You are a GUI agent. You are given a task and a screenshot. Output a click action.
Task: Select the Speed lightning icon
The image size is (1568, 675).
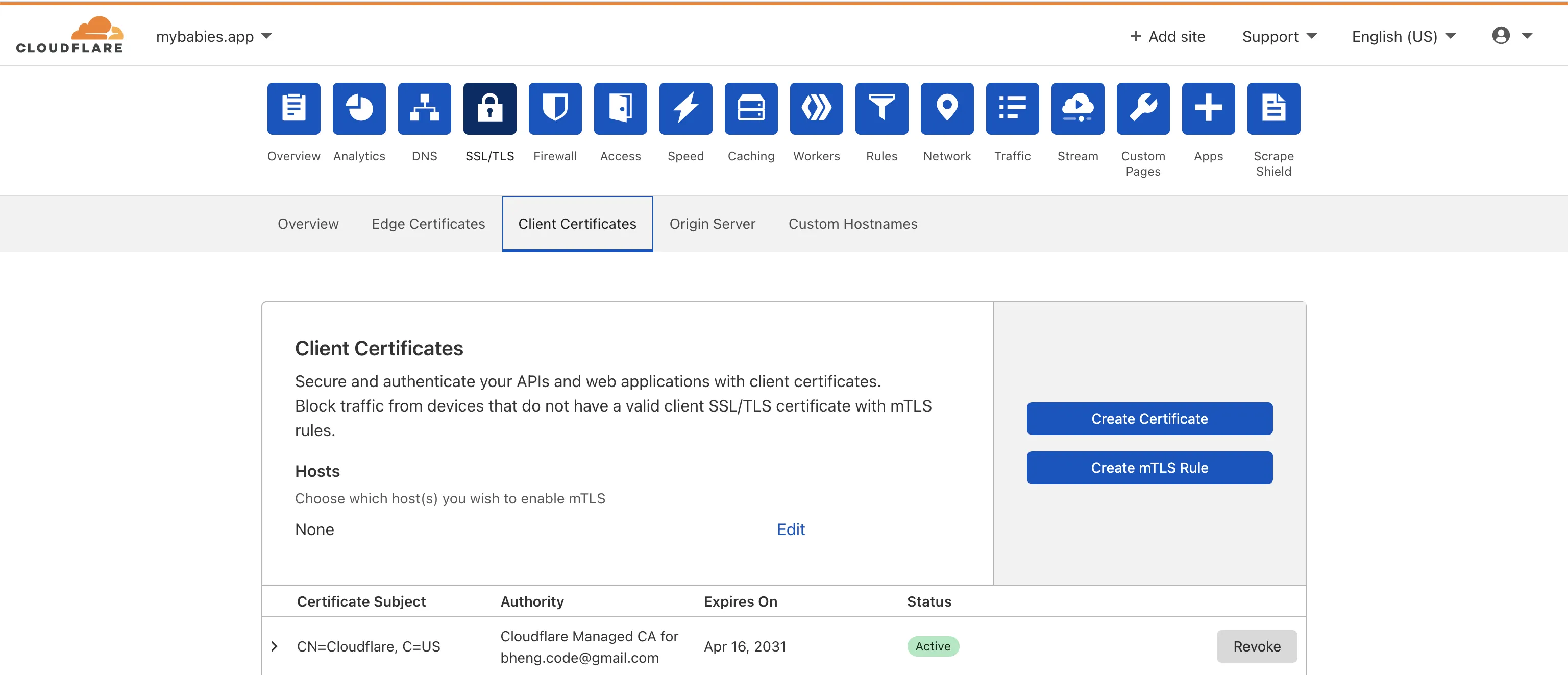point(685,108)
